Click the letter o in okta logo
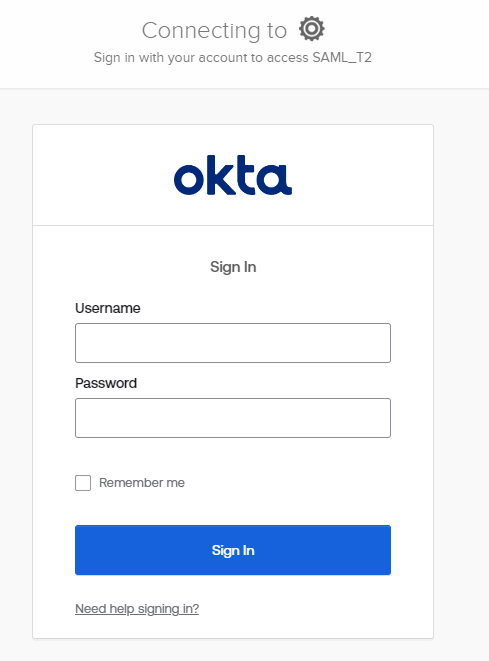This screenshot has height=661, width=489. [189, 180]
